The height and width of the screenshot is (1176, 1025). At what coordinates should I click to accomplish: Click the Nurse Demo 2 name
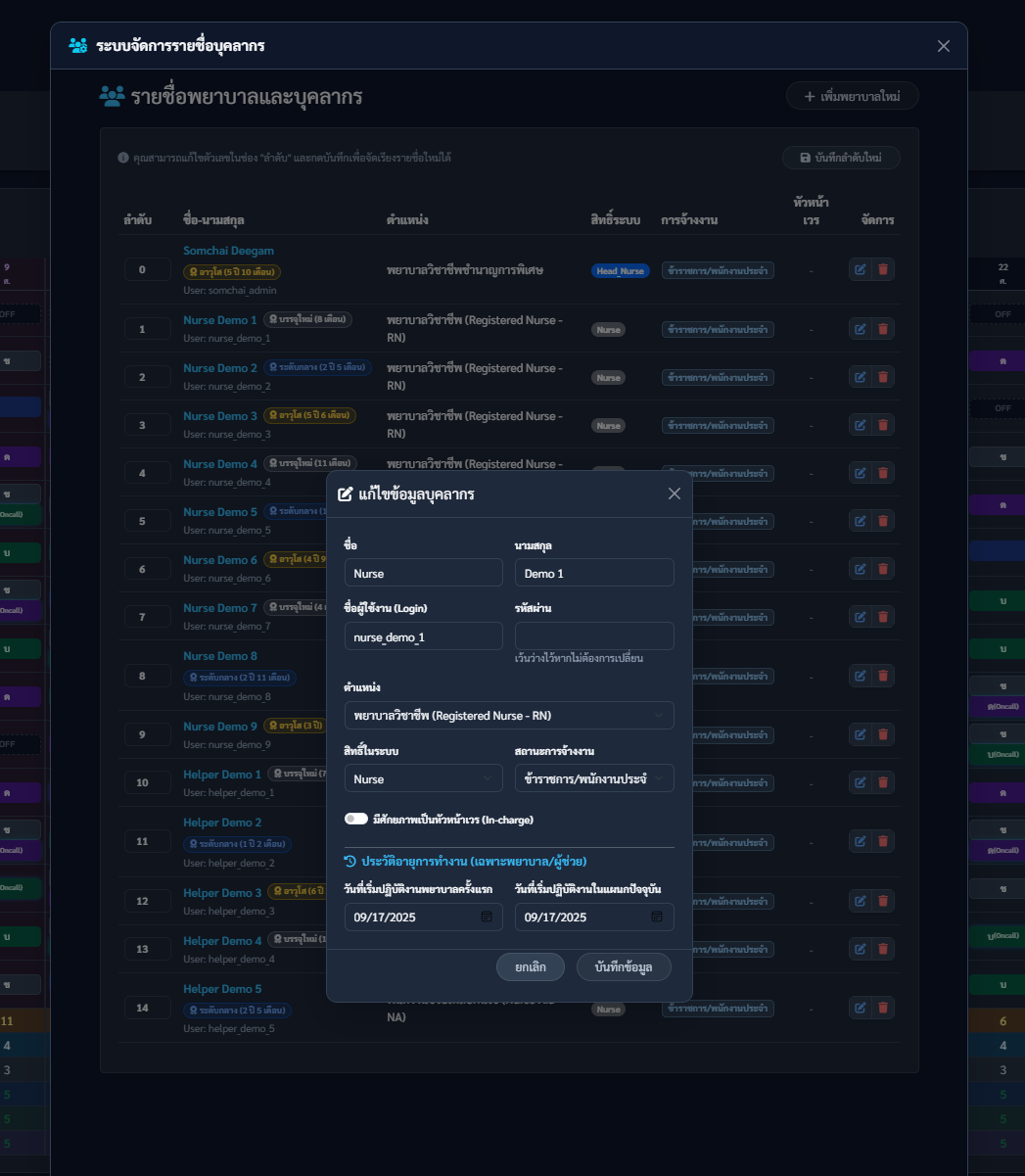tap(220, 368)
